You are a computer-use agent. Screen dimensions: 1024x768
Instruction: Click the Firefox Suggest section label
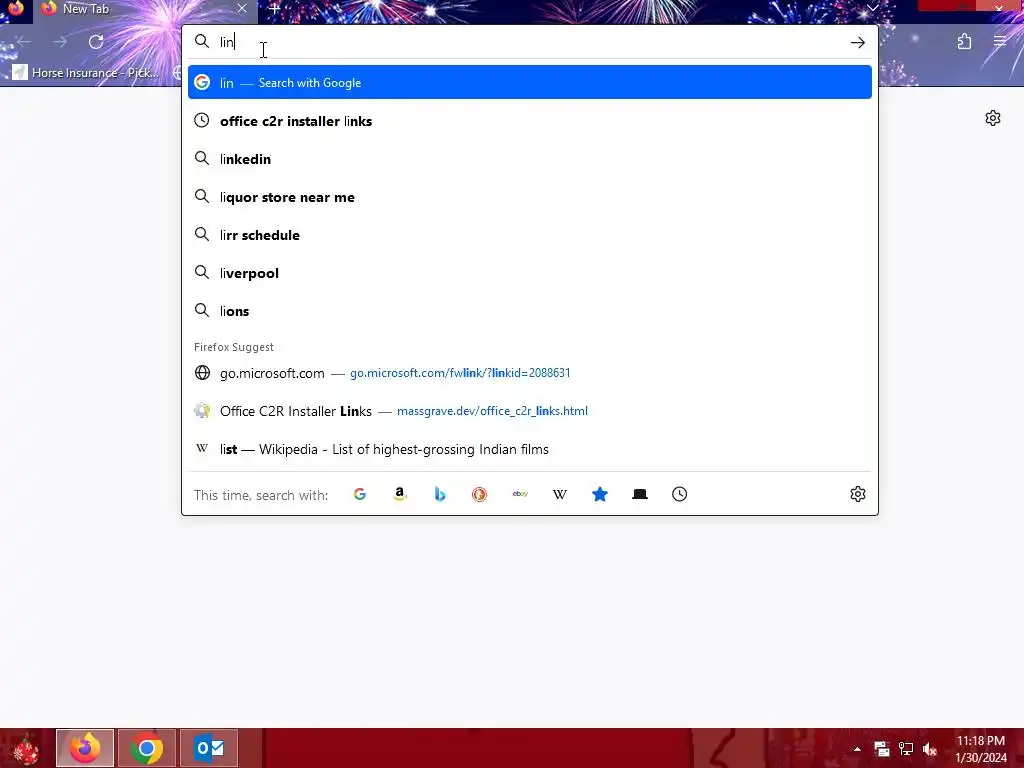pyautogui.click(x=234, y=347)
